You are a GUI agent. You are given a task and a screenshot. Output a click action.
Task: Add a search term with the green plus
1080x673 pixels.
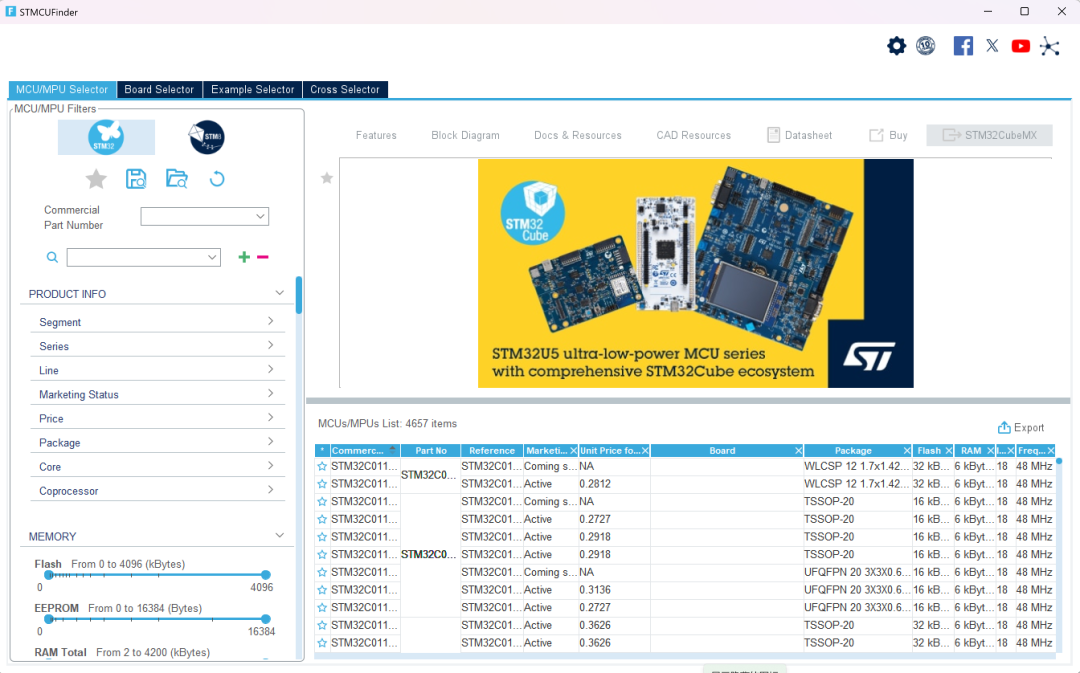coord(244,257)
